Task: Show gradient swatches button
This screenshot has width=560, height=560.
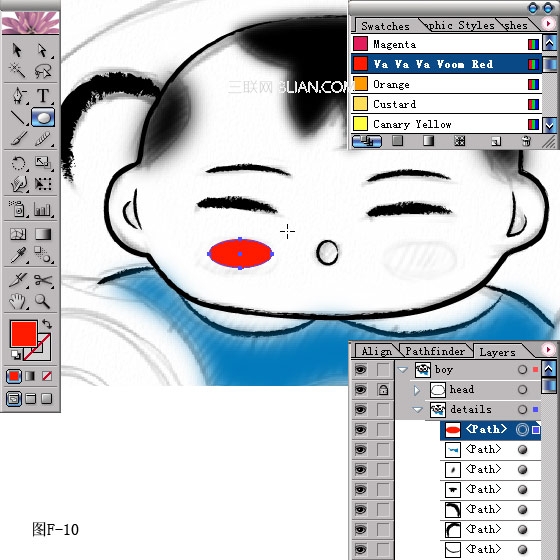Action: point(428,141)
